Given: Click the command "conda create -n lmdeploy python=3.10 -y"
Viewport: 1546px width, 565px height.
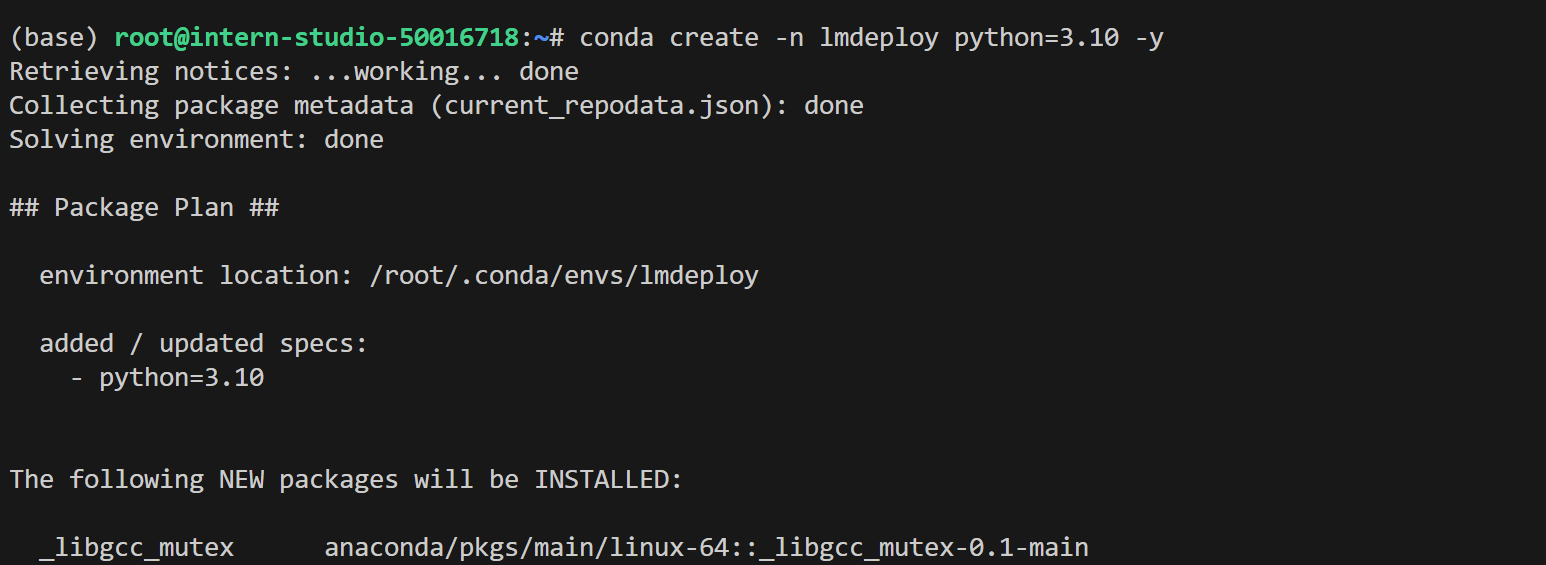Looking at the screenshot, I should coord(871,38).
